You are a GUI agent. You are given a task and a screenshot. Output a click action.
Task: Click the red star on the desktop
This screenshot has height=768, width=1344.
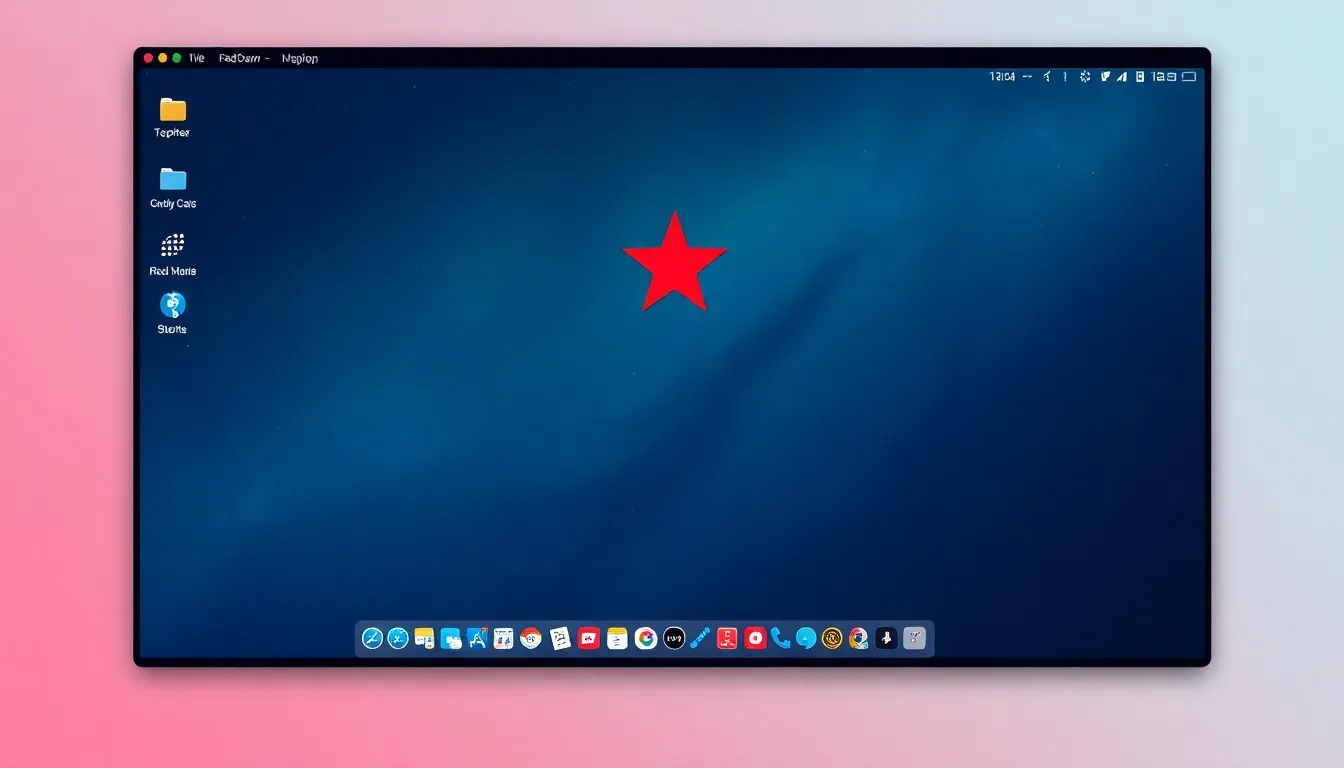675,264
